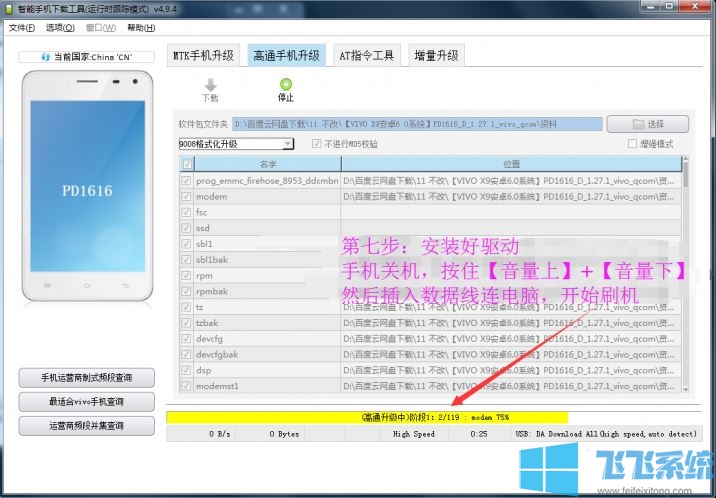
Task: Toggle the prog_emmc_firehose_8953_ddr.mbn row checkbox
Action: [x=186, y=181]
